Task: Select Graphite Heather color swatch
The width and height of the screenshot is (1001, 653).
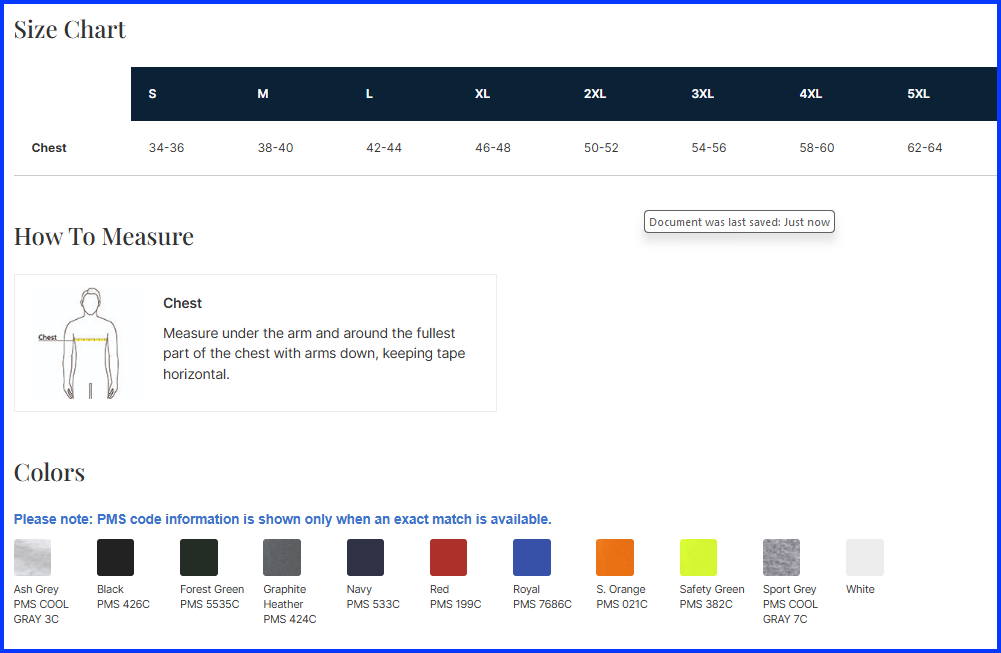Action: point(281,557)
